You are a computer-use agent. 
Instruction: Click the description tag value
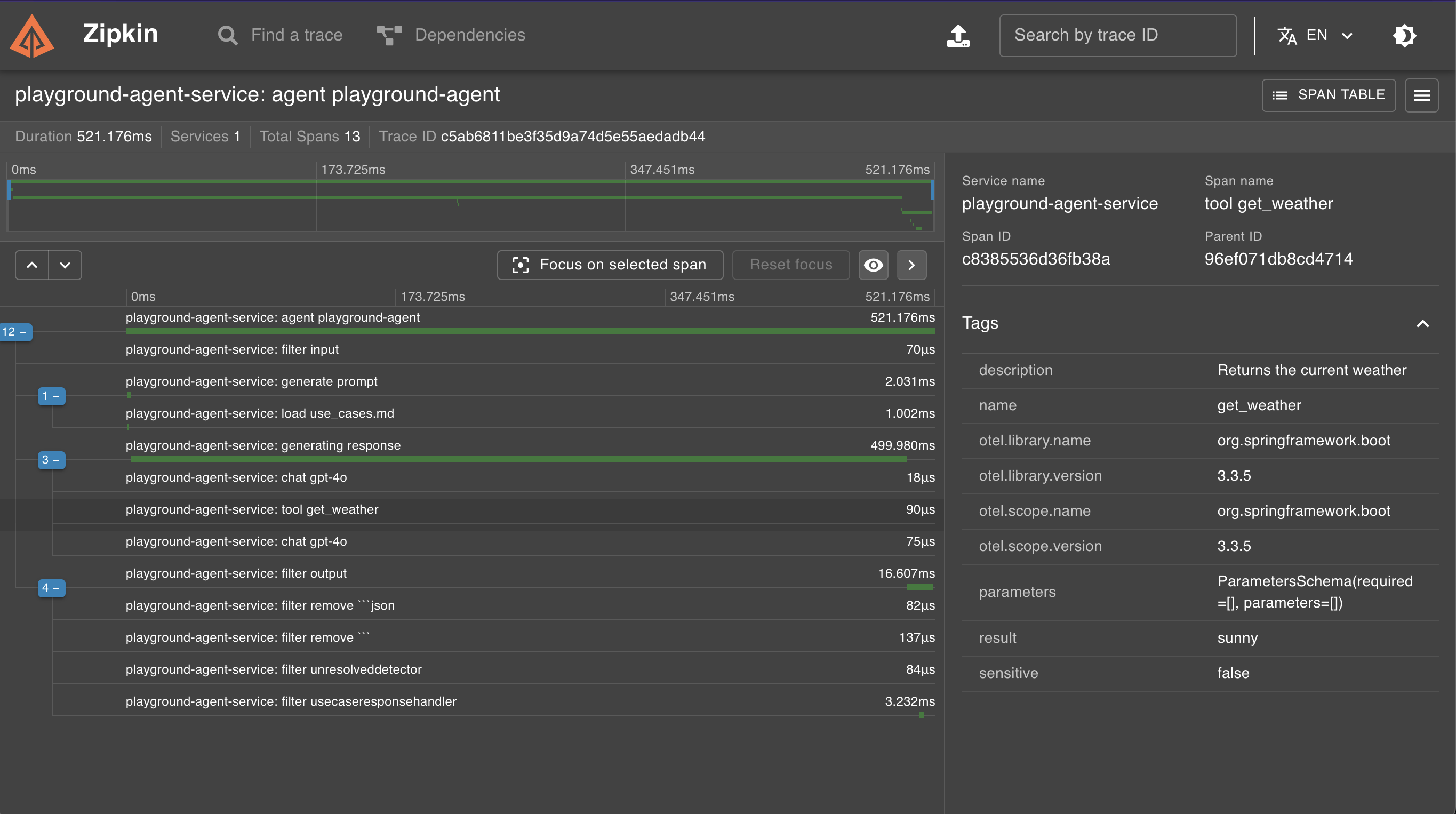pyautogui.click(x=1312, y=370)
